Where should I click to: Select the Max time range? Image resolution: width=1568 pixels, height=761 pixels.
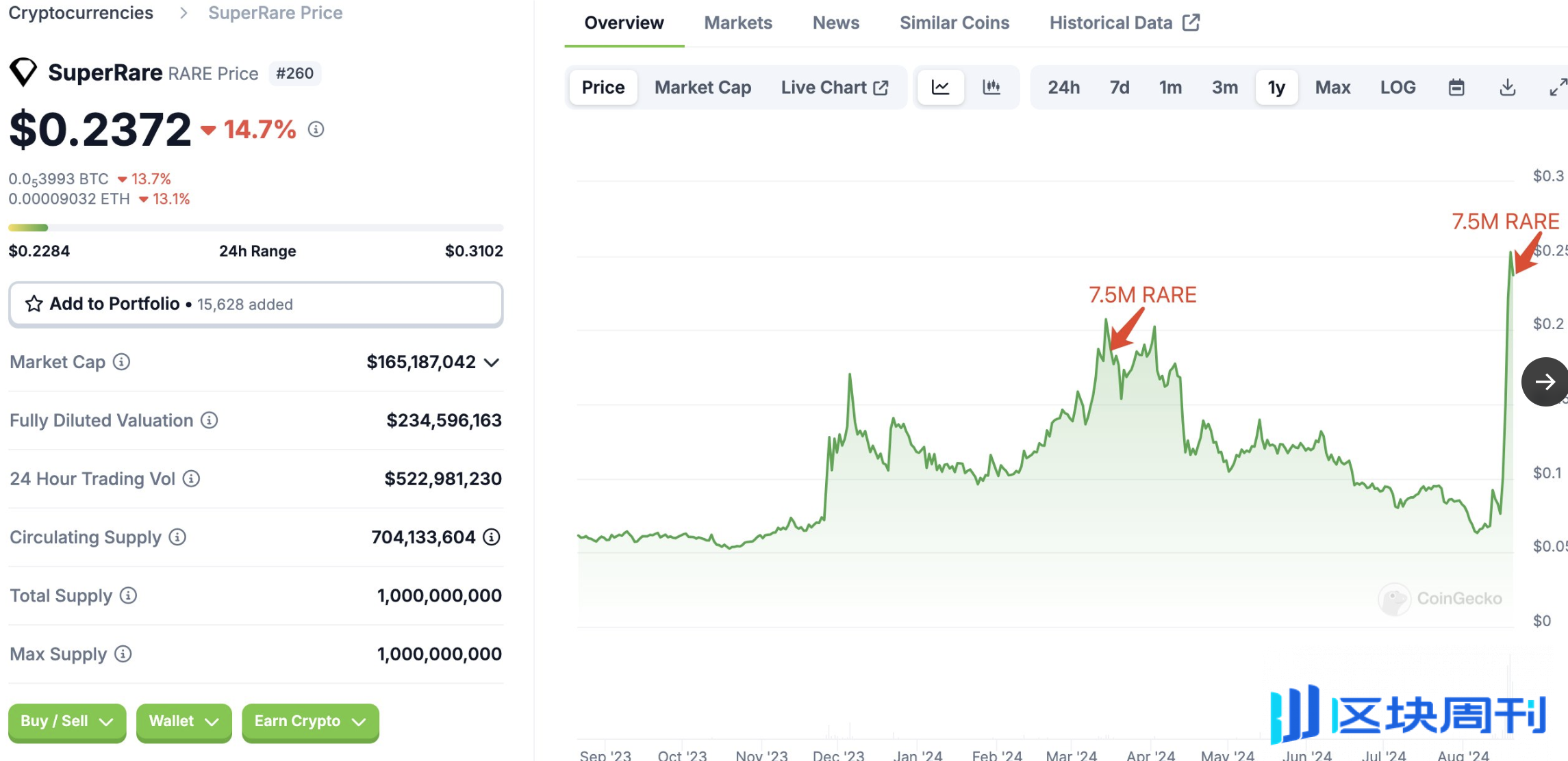pyautogui.click(x=1332, y=88)
